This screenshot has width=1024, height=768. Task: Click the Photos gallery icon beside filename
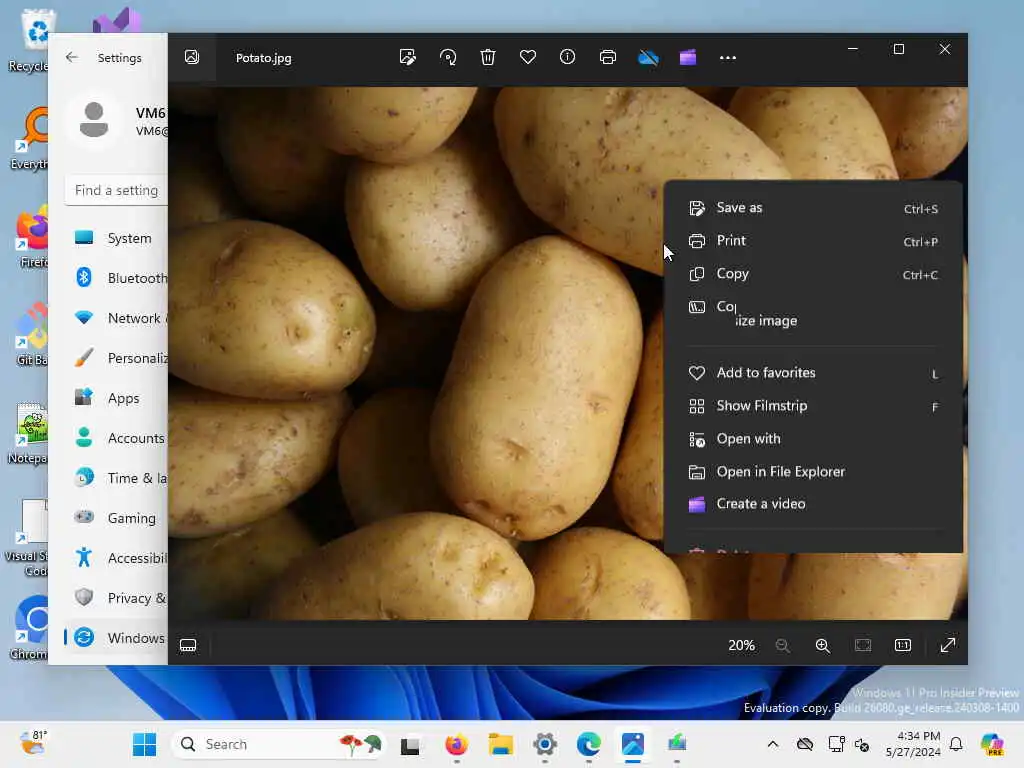point(191,57)
